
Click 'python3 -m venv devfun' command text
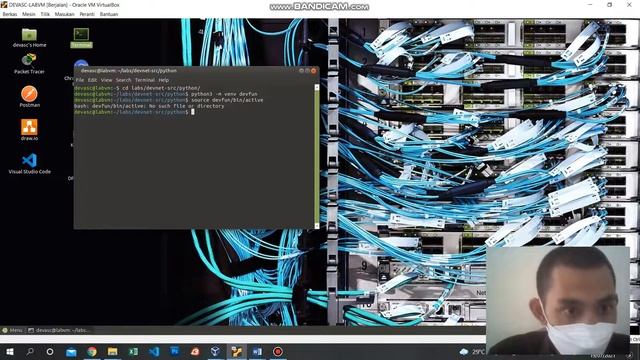click(x=224, y=94)
